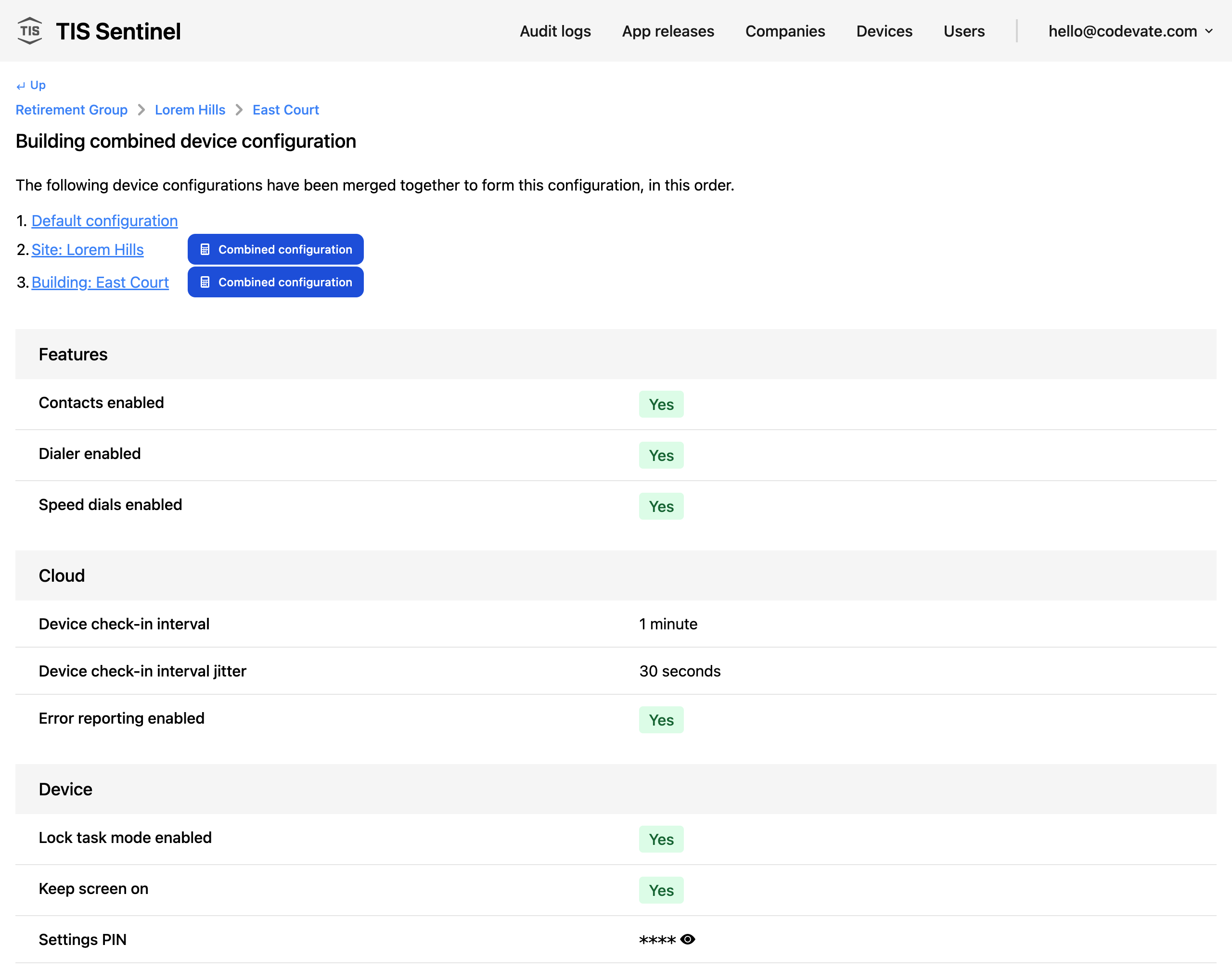This screenshot has height=970, width=1232.
Task: Click the 'Settings PIN' label
Action: coord(82,940)
